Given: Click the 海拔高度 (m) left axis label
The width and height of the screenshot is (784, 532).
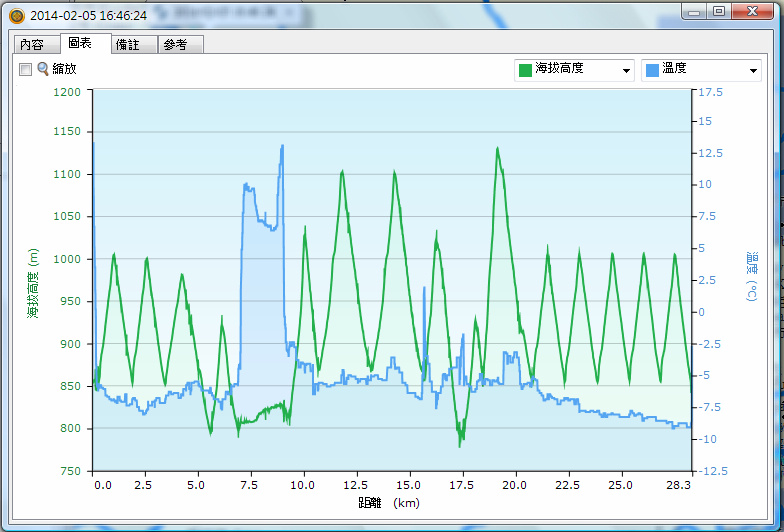Looking at the screenshot, I should 33,281.
